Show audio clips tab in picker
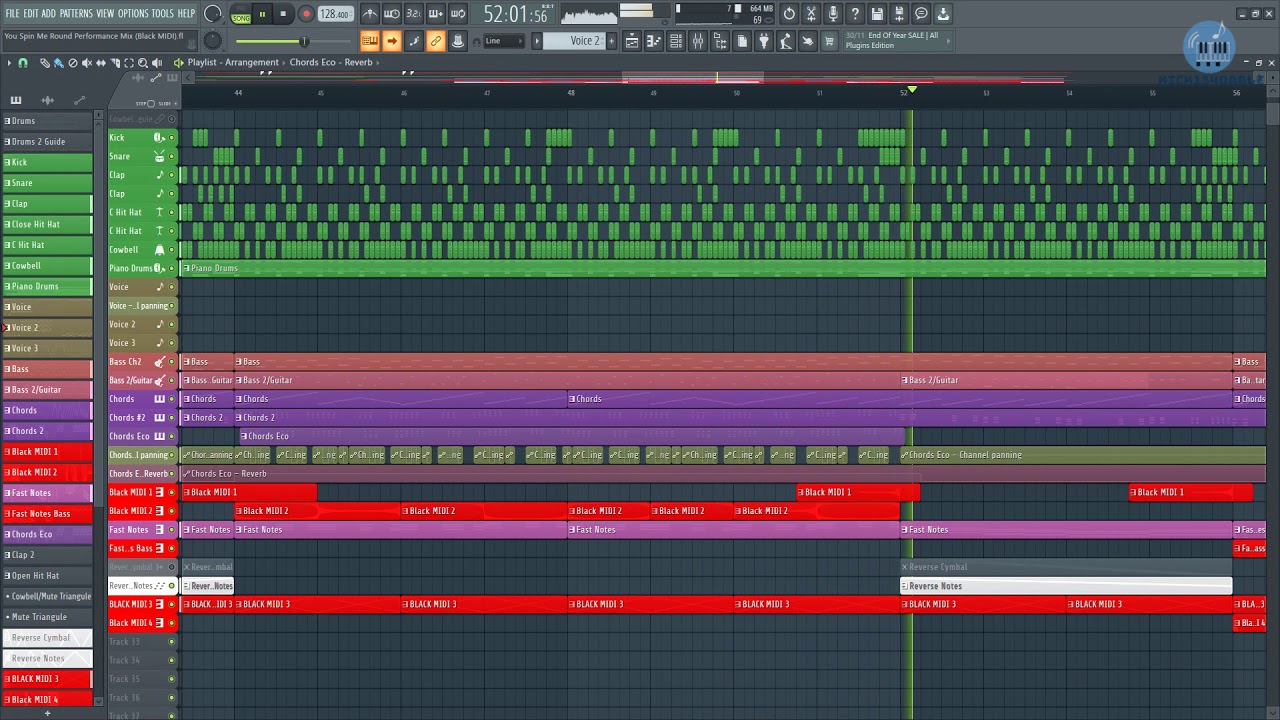The image size is (1280, 720). pyautogui.click(x=47, y=100)
